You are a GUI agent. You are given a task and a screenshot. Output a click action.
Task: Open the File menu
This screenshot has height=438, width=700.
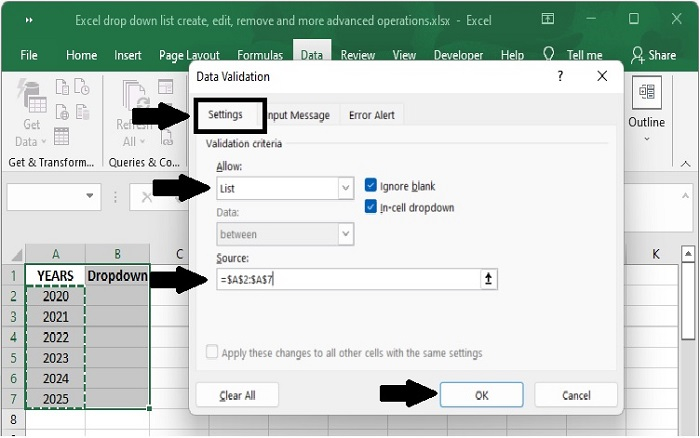point(29,55)
